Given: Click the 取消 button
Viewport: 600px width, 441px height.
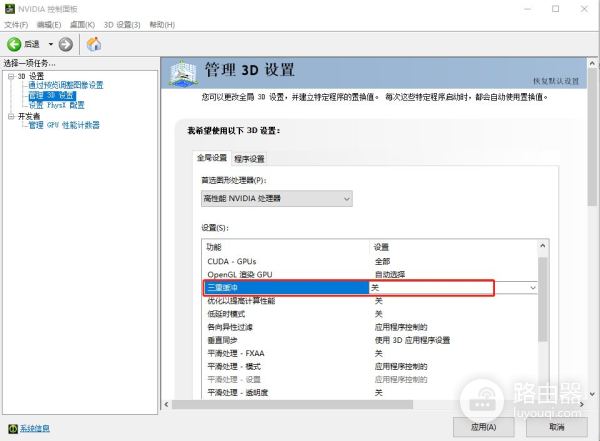Looking at the screenshot, I should (557, 427).
